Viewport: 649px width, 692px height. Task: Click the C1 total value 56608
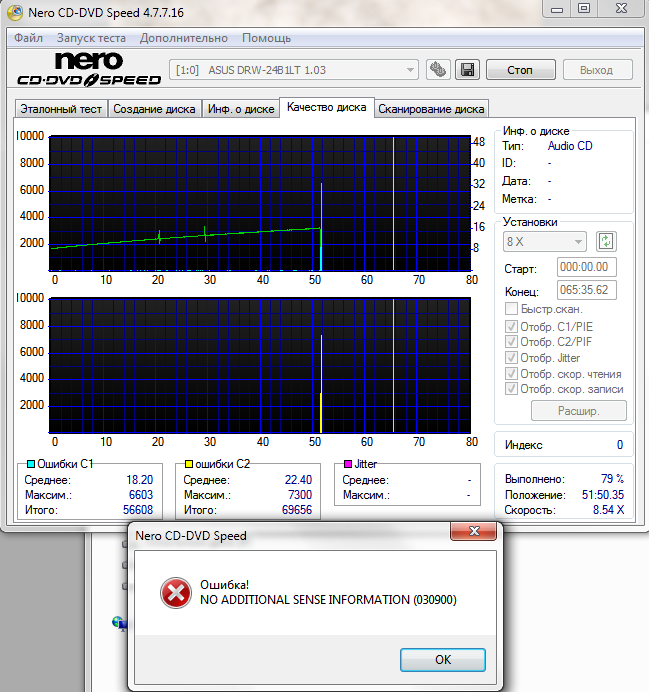pos(138,510)
